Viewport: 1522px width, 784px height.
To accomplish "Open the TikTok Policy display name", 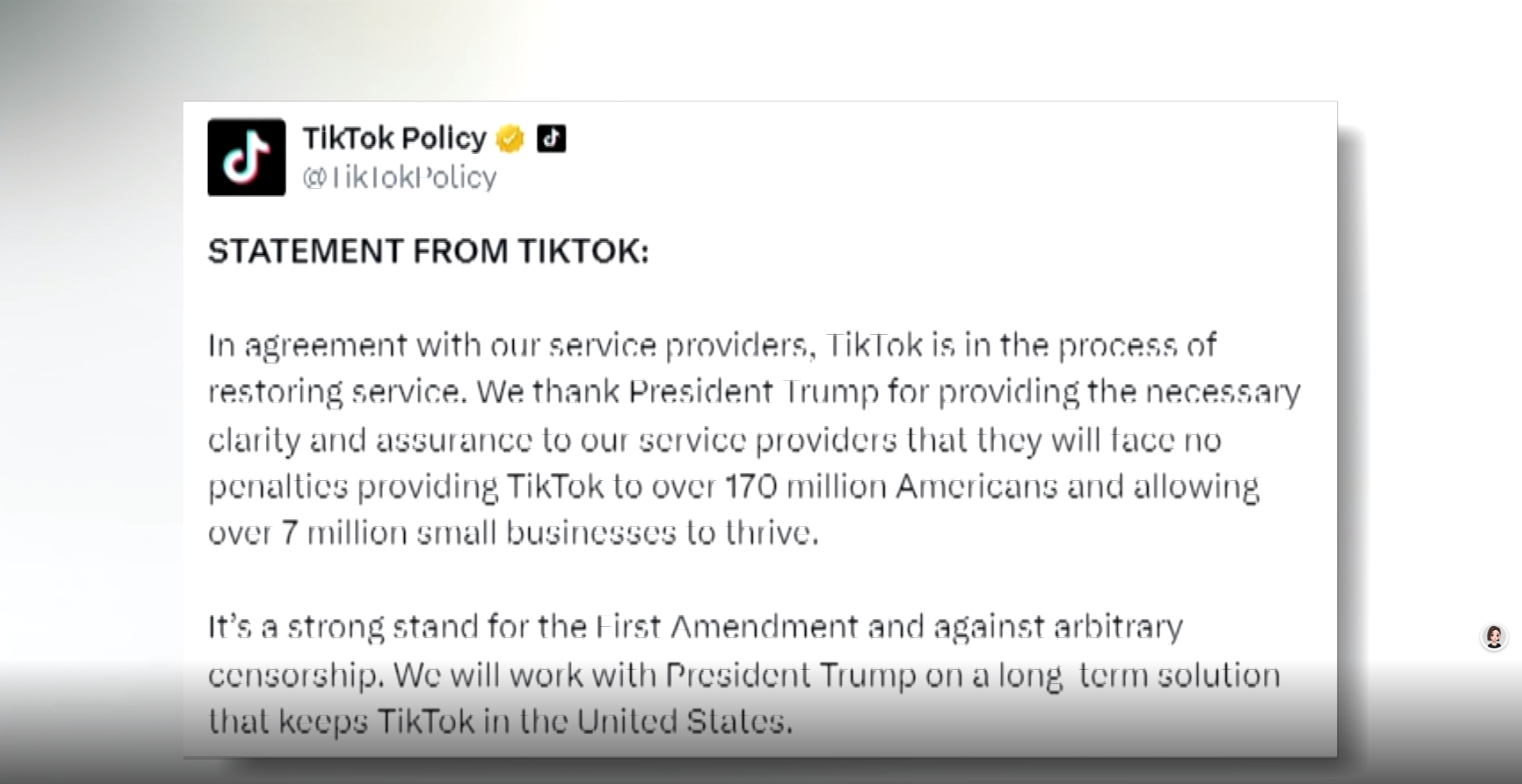I will pos(394,138).
